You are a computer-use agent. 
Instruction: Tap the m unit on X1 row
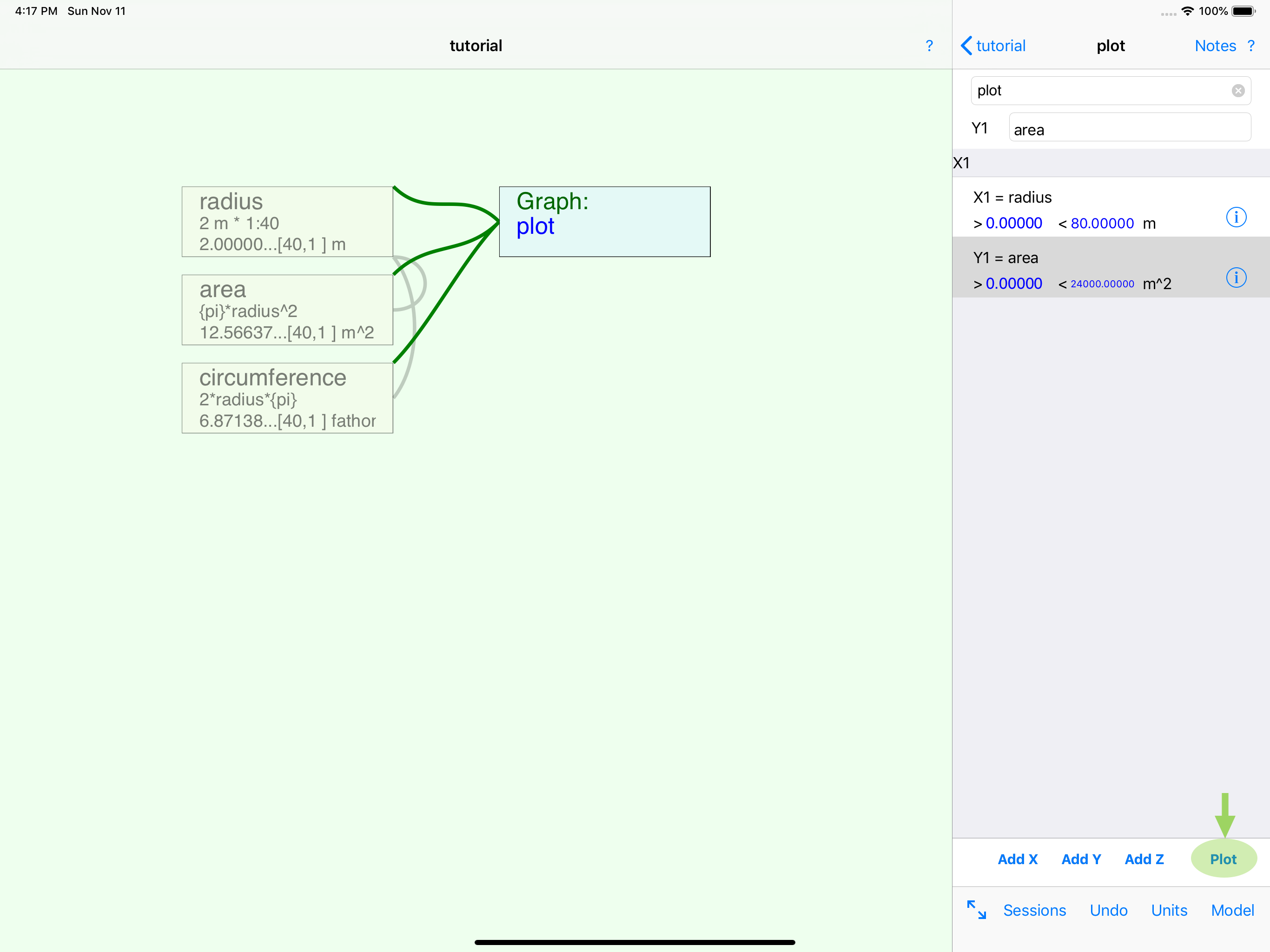tap(1149, 224)
